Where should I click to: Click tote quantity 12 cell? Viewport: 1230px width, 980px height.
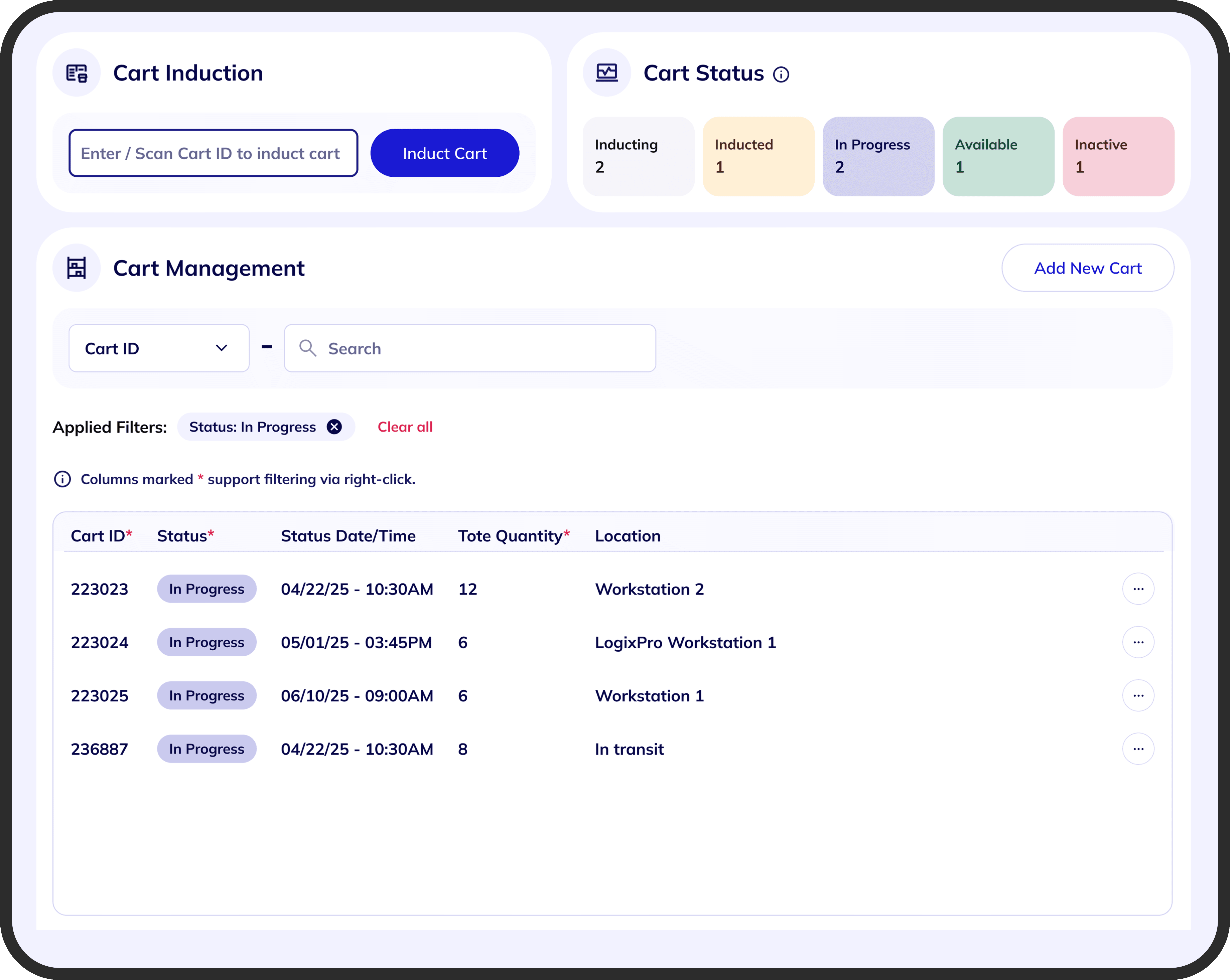(x=468, y=589)
